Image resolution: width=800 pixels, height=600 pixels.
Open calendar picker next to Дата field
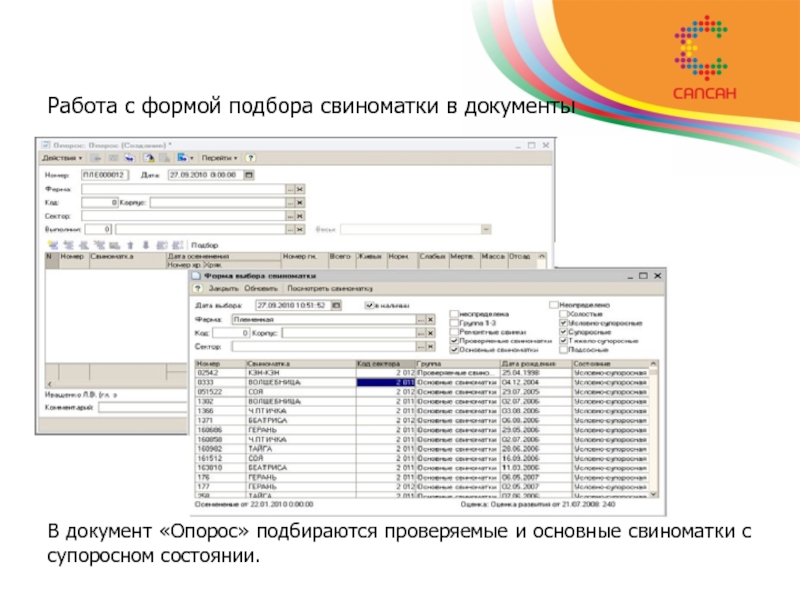point(249,175)
